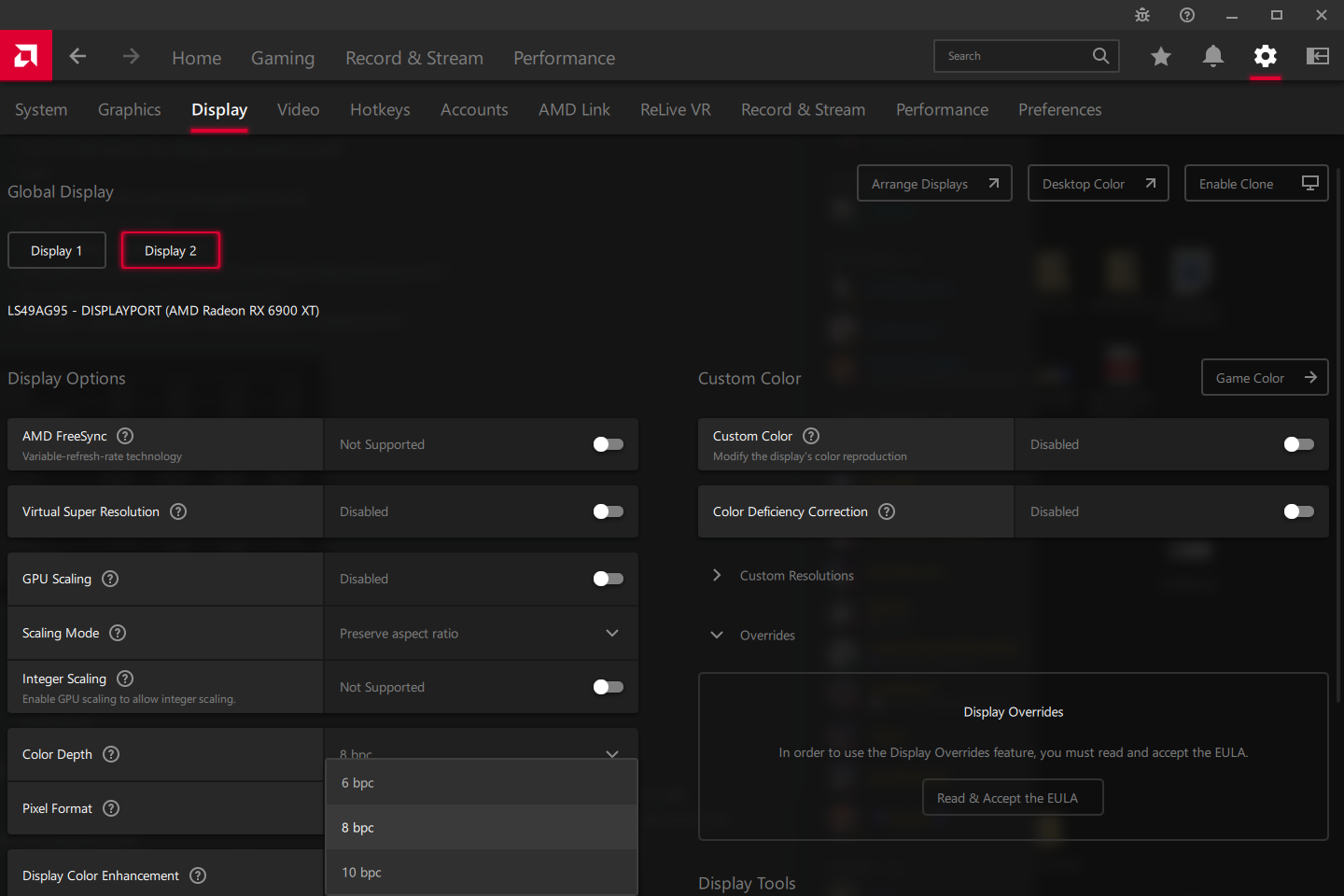Click the search magnifier icon
The image size is (1344, 896).
[1101, 56]
